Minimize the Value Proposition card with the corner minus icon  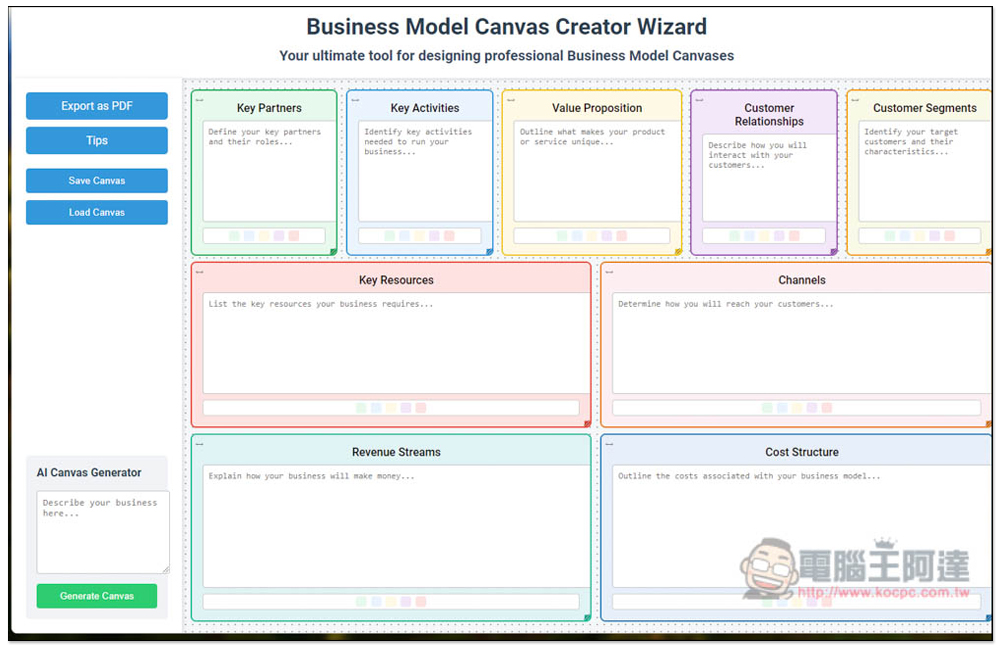[x=511, y=100]
